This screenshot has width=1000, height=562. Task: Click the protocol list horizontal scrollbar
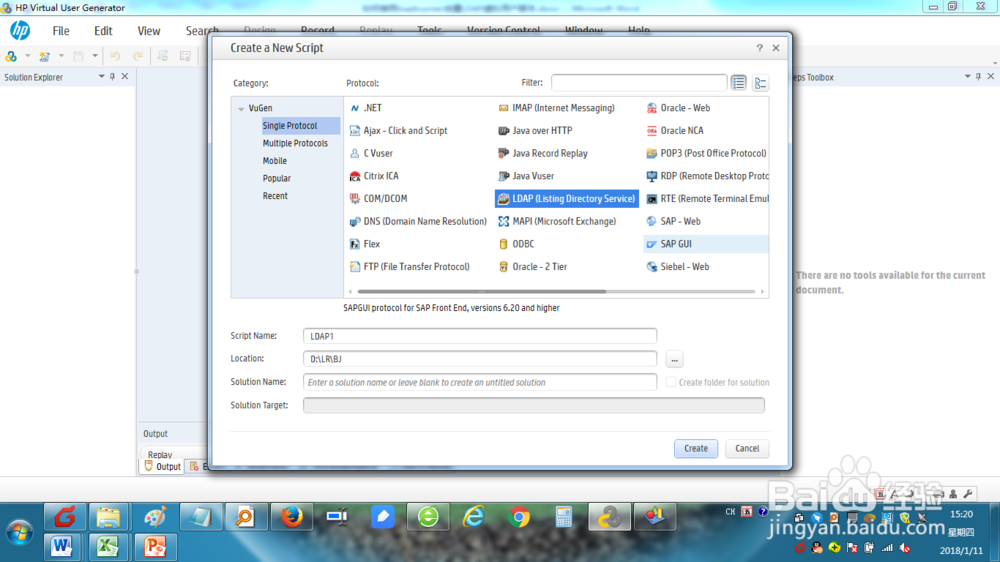pyautogui.click(x=482, y=292)
